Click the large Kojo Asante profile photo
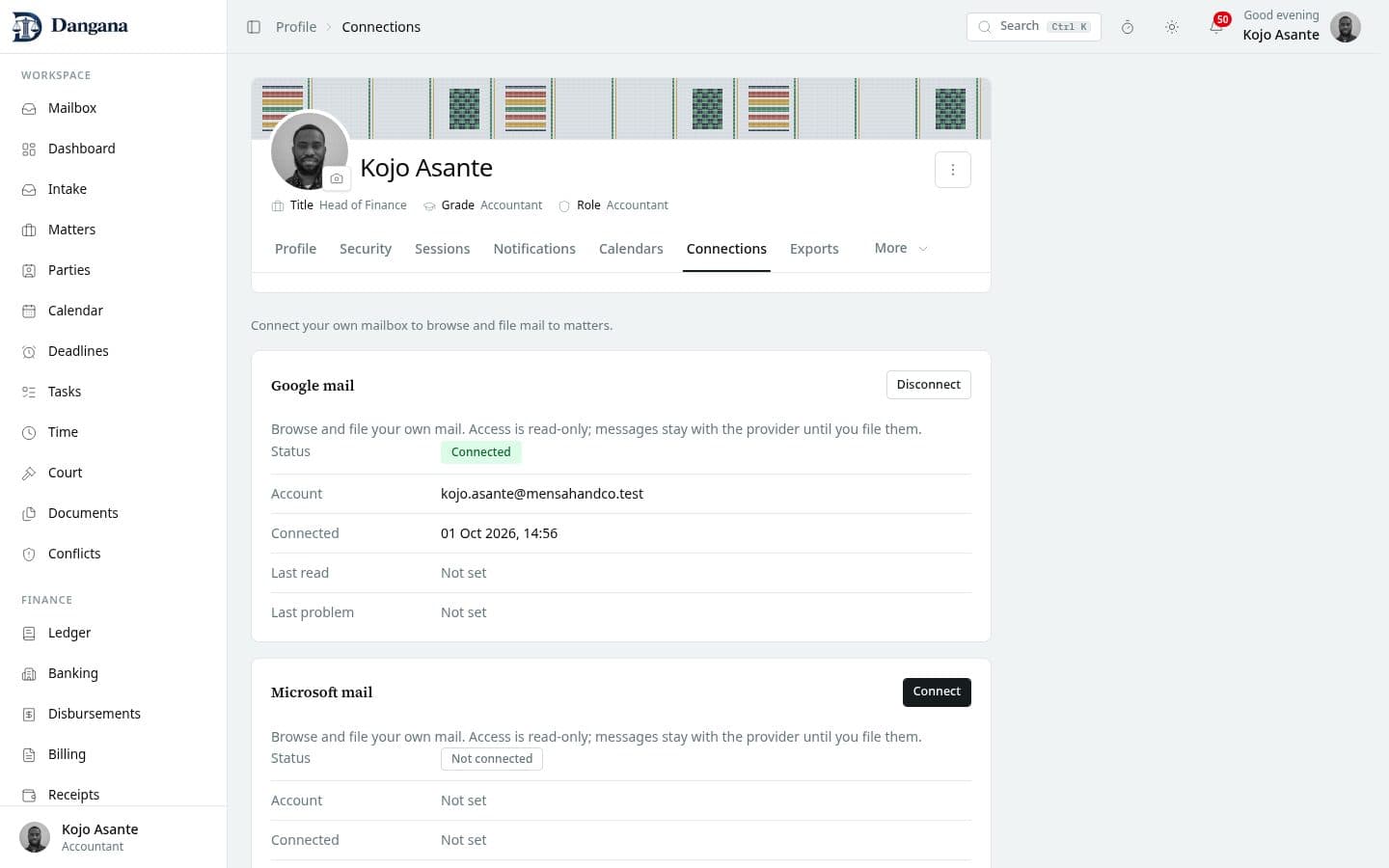This screenshot has width=1389, height=868. pos(309,151)
